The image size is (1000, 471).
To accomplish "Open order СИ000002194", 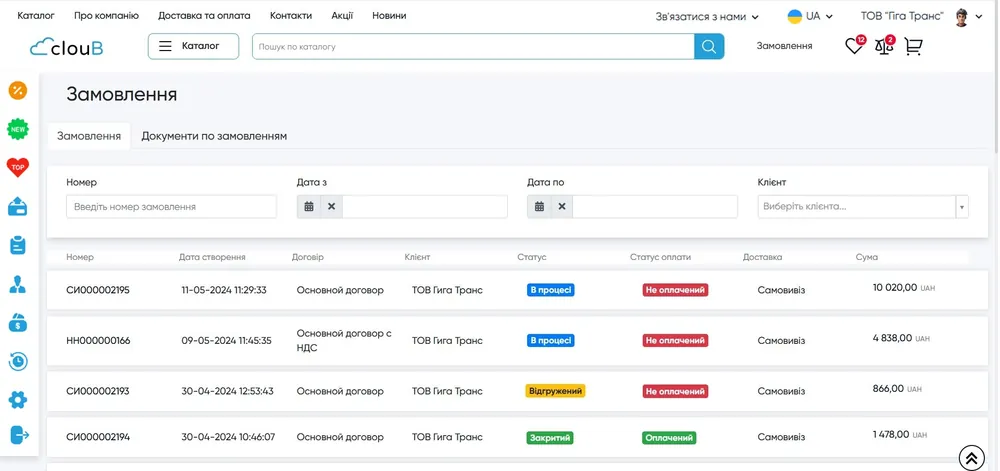I will coord(98,437).
